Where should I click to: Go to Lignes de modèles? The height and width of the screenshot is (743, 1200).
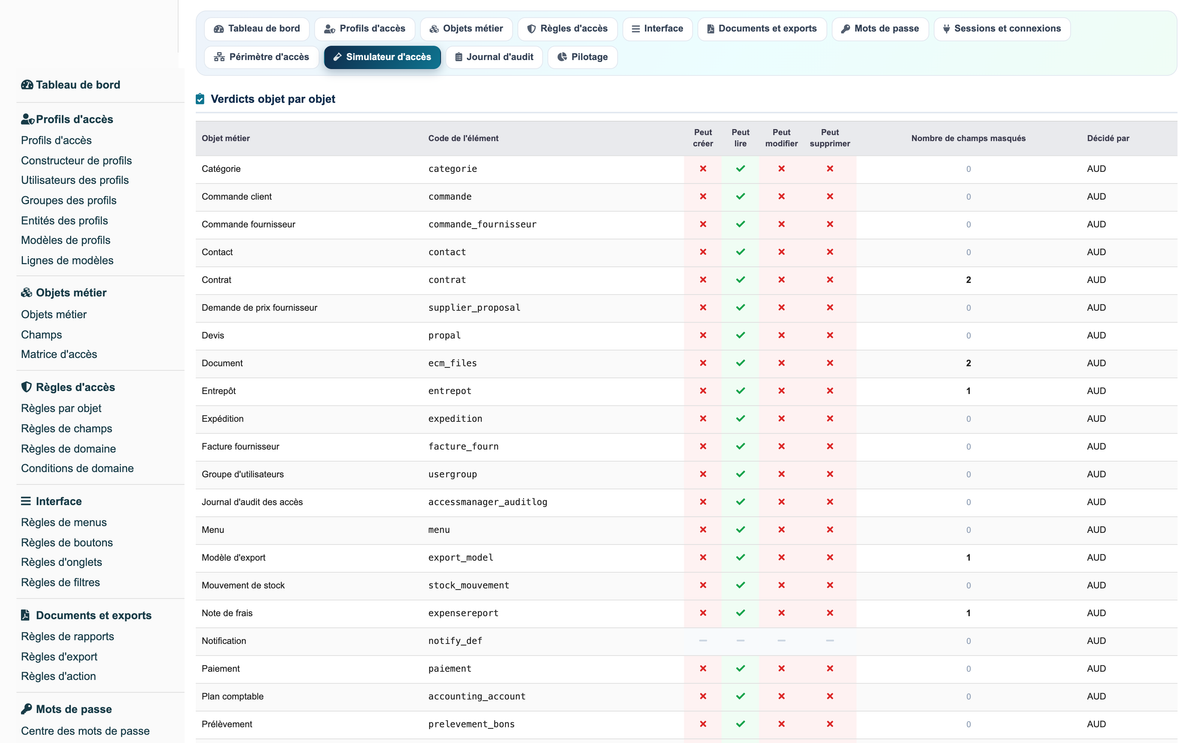pos(67,261)
